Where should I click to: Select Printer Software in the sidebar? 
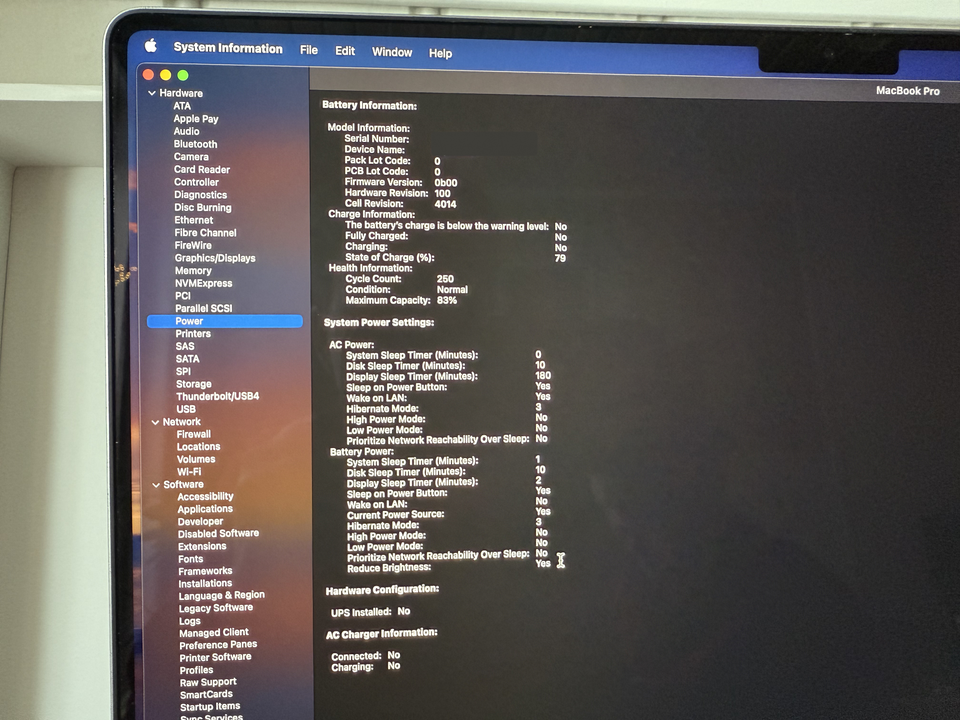[x=215, y=657]
